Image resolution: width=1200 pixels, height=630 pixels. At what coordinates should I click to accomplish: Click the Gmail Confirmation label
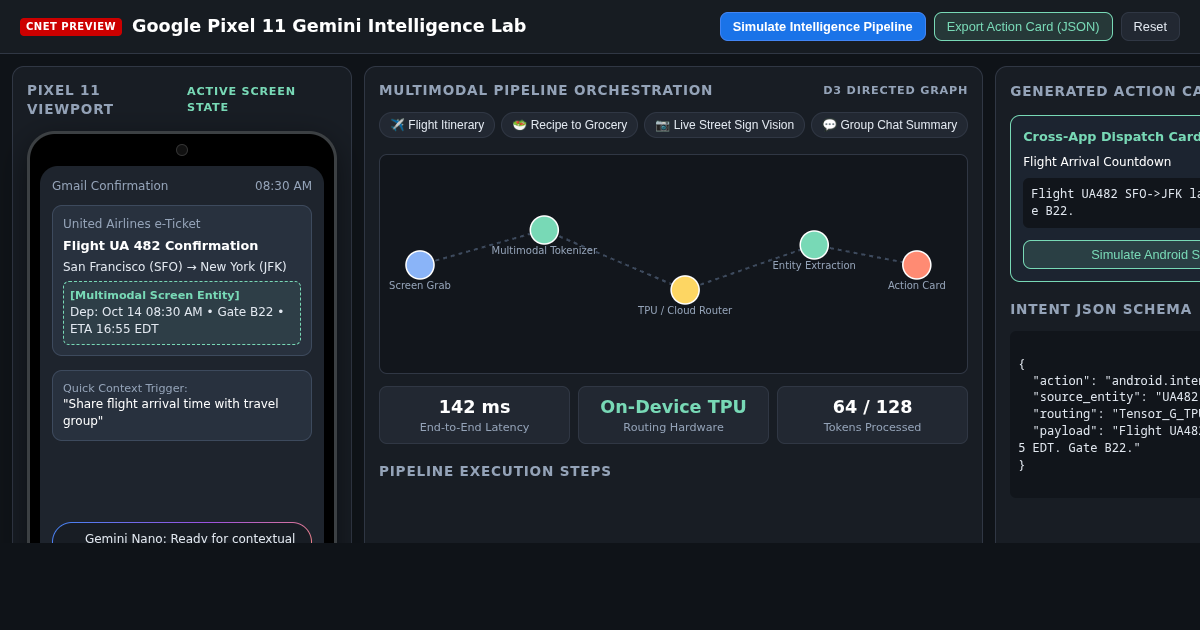tap(110, 186)
